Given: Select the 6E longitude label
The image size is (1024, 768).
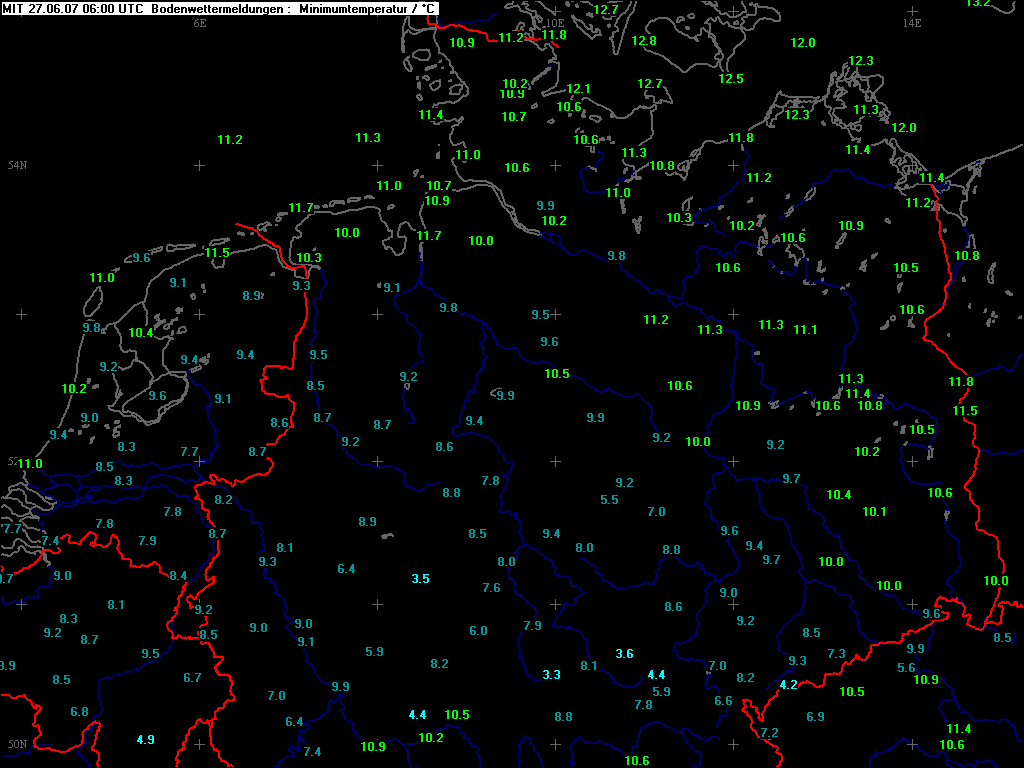Looking at the screenshot, I should pos(200,22).
